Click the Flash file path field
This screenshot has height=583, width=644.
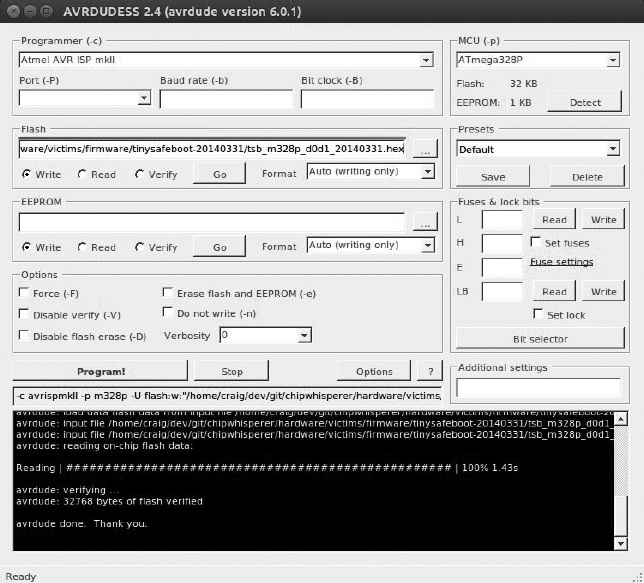[212, 149]
